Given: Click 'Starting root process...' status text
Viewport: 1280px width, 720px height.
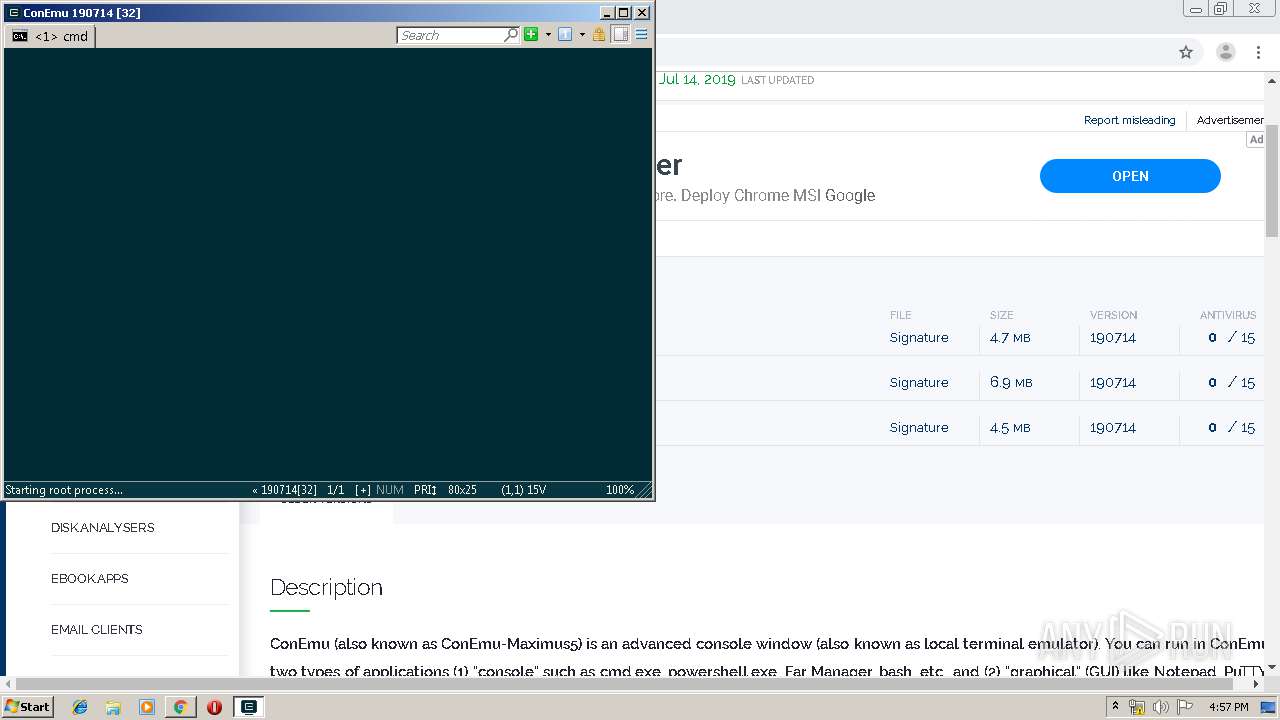Looking at the screenshot, I should coord(64,490).
